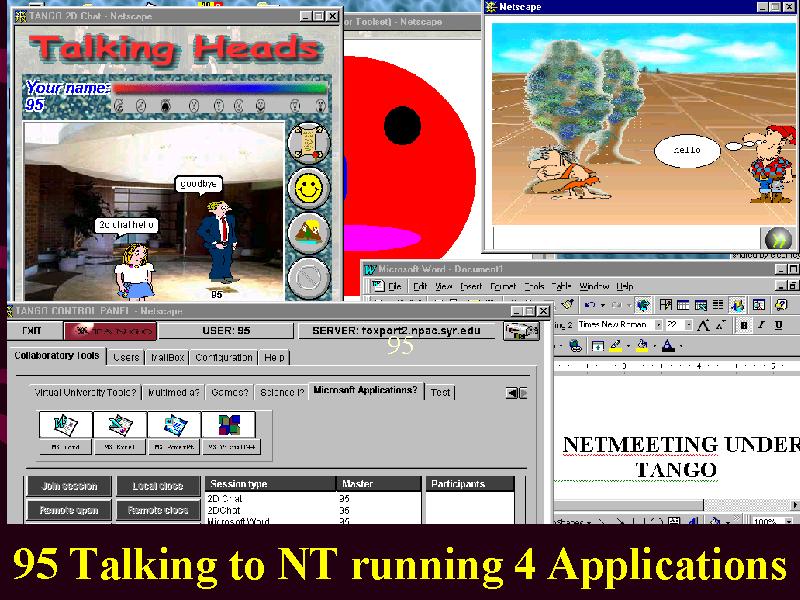Viewport: 800px width, 600px height.
Task: Toggle the Document Map button in Word
Action: coord(759,305)
